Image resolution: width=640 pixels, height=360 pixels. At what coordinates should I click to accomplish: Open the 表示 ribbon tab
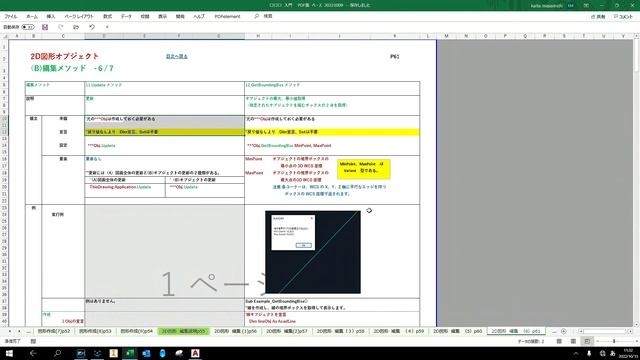pos(162,16)
